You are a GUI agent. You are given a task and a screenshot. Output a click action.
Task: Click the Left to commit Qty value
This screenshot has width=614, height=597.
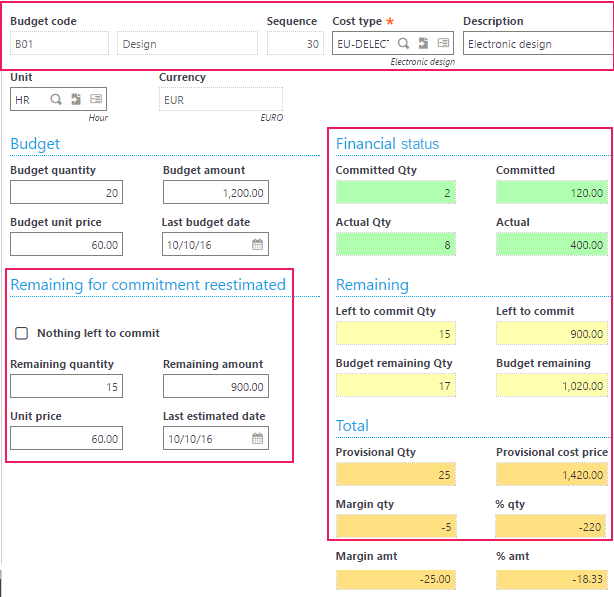395,334
